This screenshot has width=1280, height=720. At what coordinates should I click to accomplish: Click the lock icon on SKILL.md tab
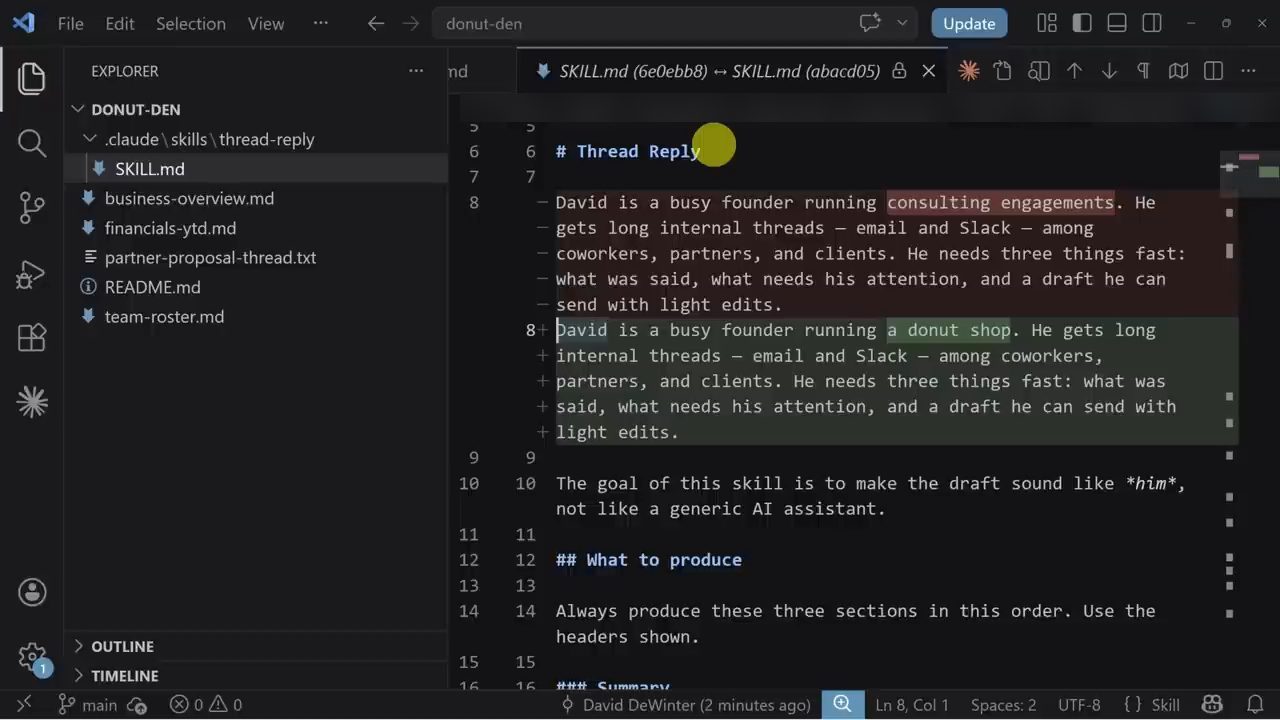[899, 71]
